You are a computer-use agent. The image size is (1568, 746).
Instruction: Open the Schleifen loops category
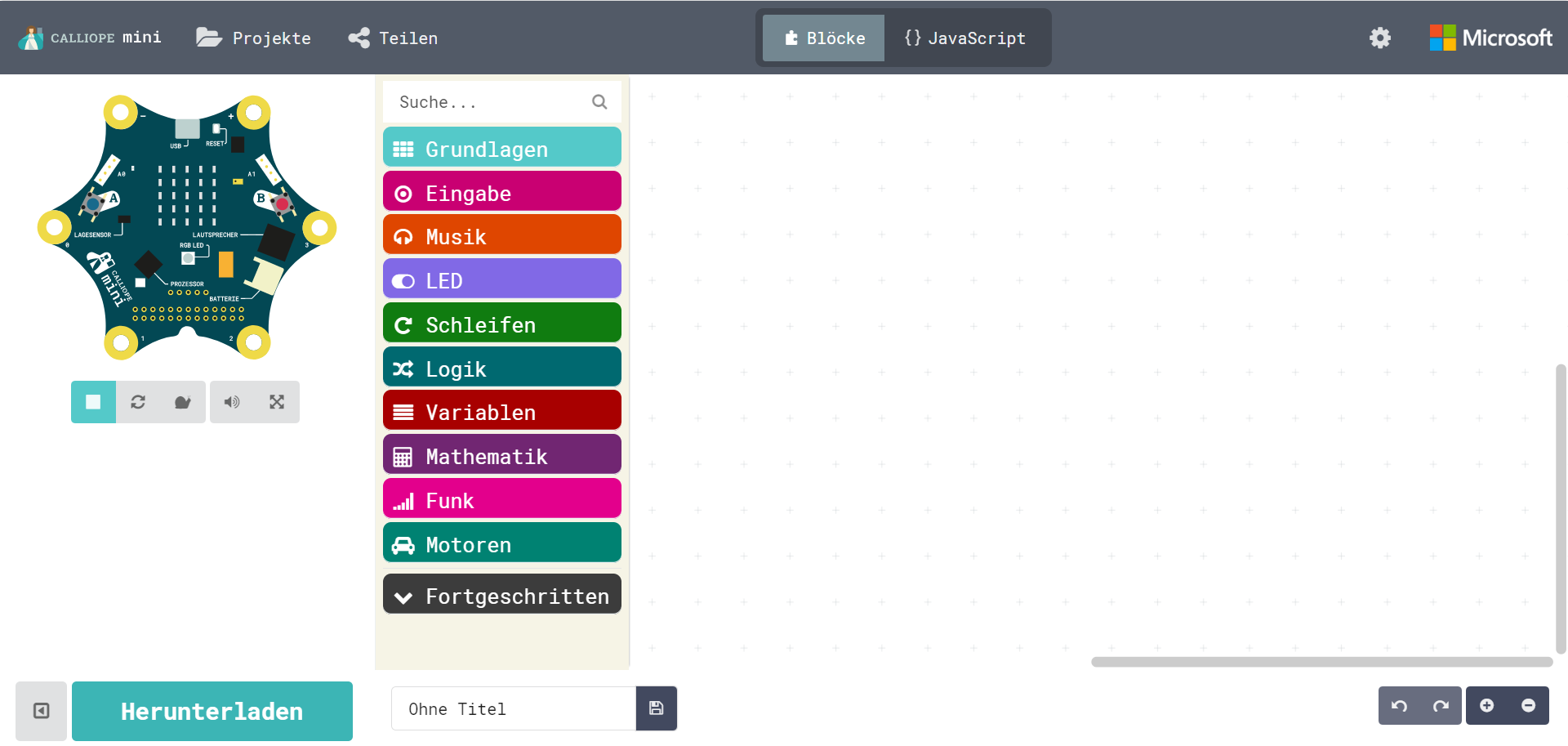501,324
